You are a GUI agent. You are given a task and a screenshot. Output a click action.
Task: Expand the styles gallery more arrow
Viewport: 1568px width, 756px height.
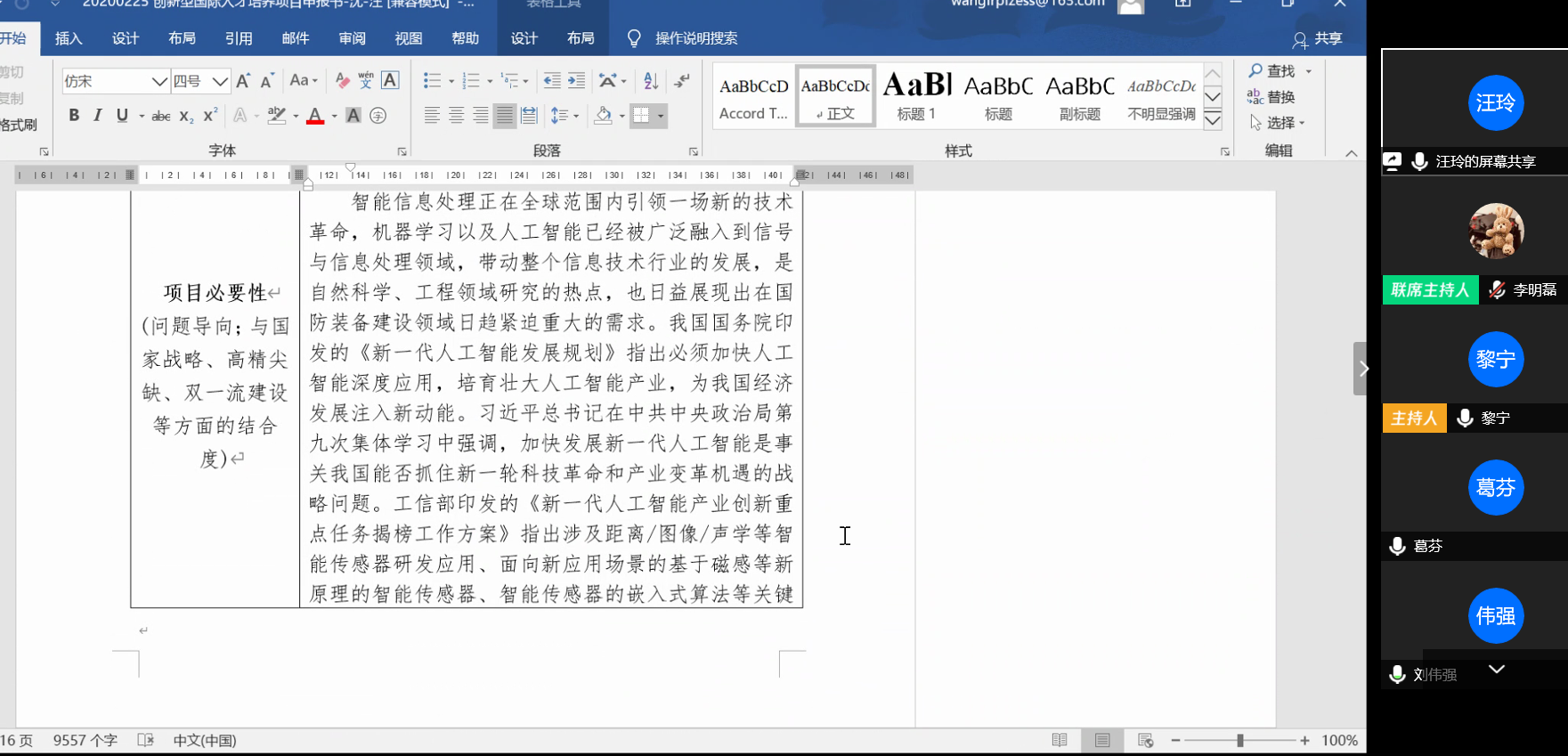point(1213,121)
